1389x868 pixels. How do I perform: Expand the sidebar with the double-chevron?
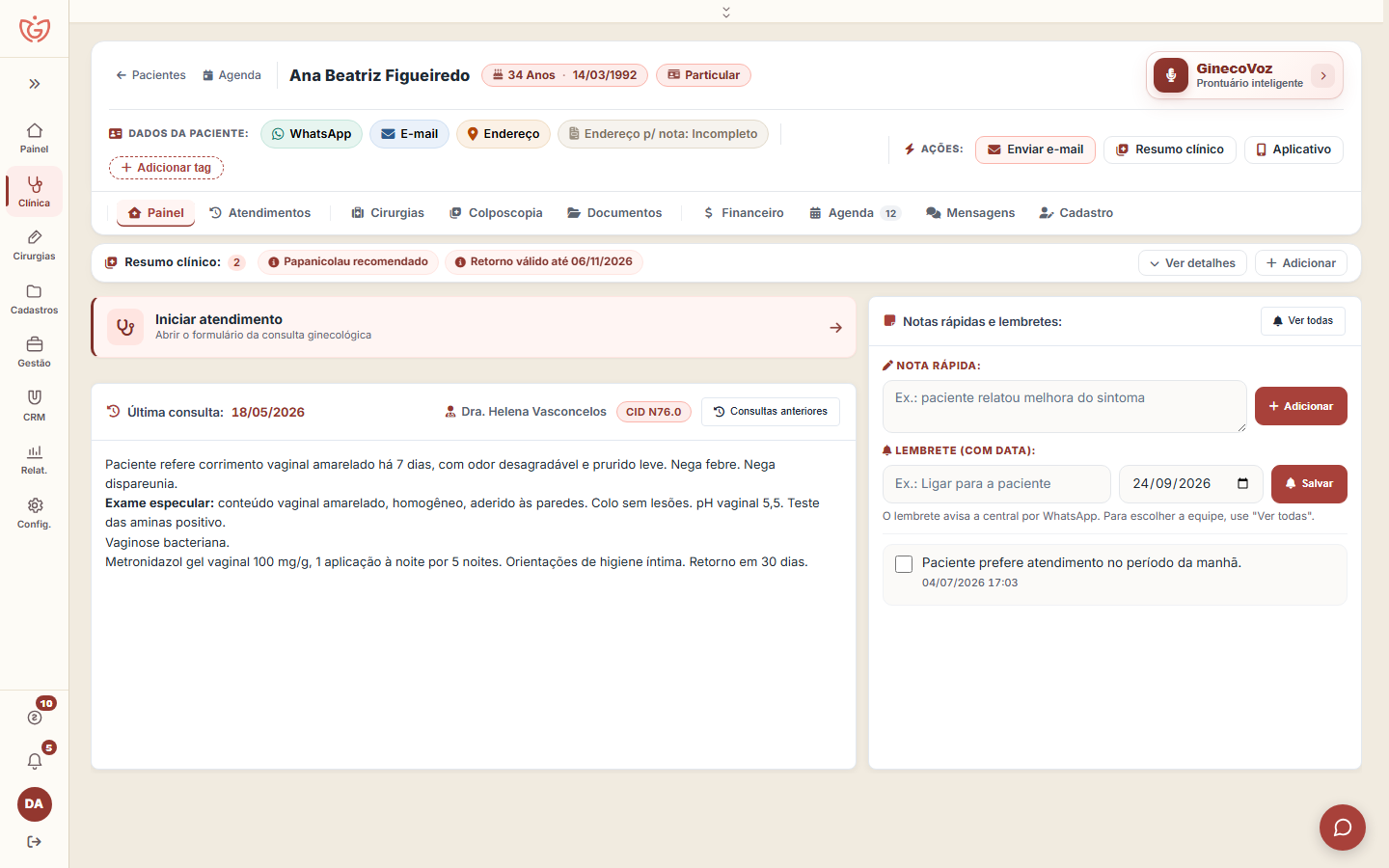[x=35, y=84]
